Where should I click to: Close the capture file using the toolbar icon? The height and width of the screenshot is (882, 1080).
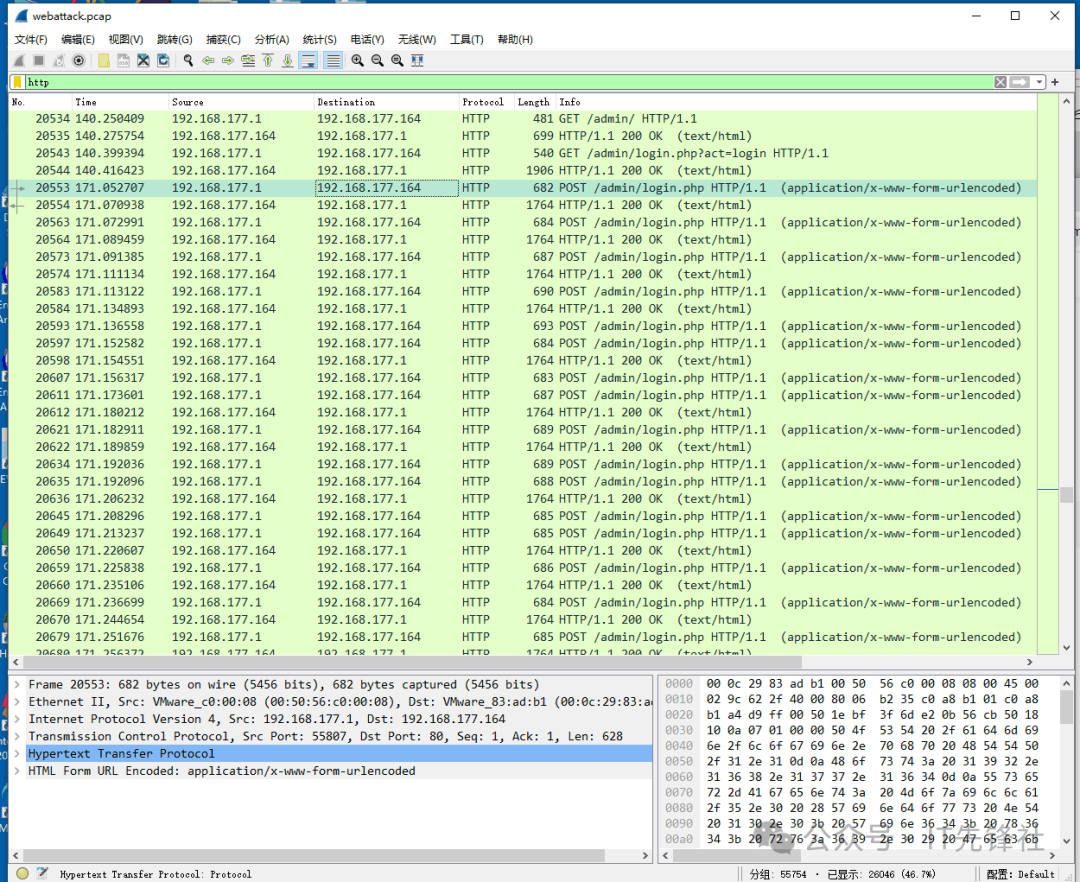144,61
